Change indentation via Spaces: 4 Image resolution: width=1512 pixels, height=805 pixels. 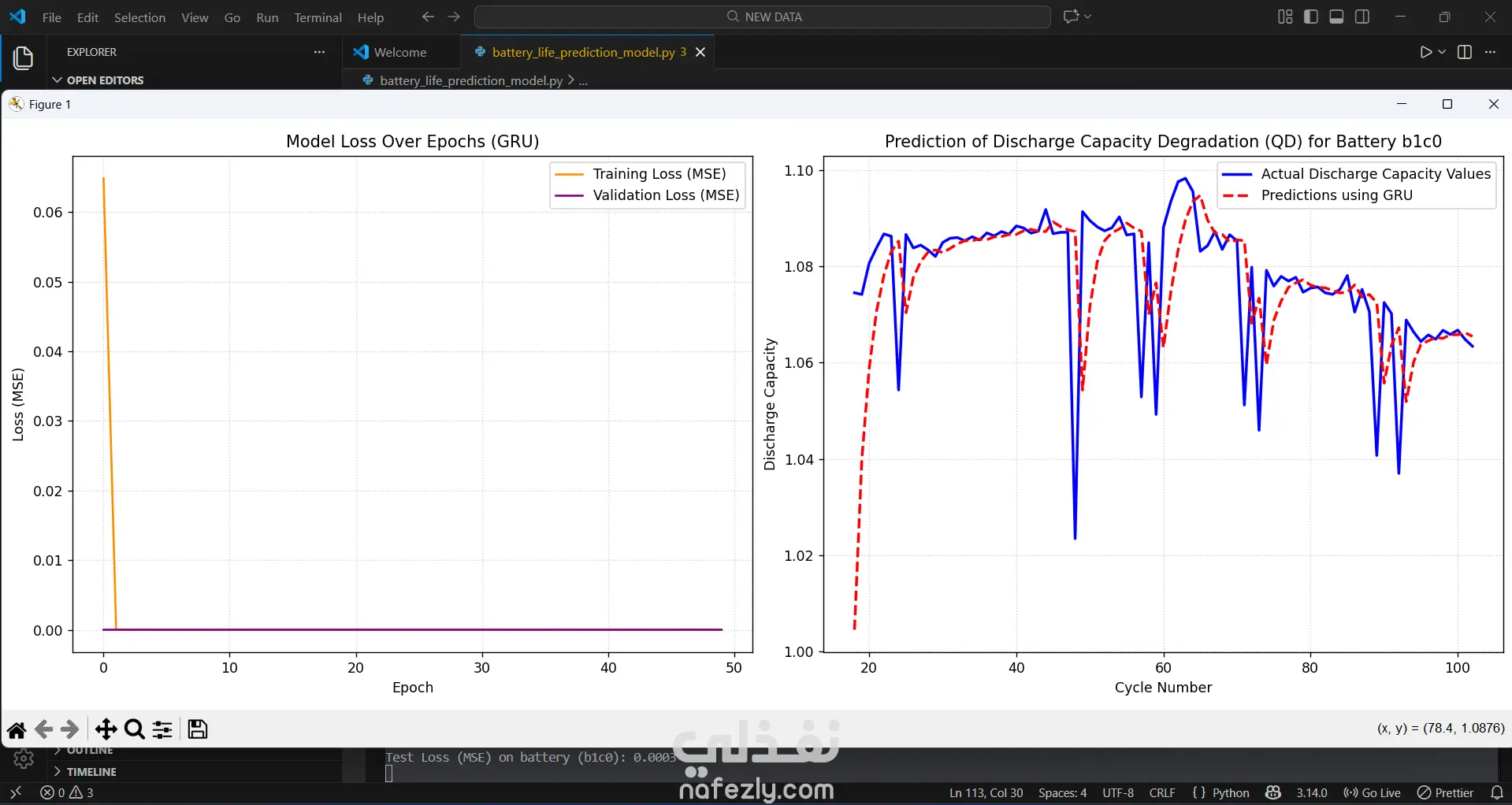coord(1062,792)
